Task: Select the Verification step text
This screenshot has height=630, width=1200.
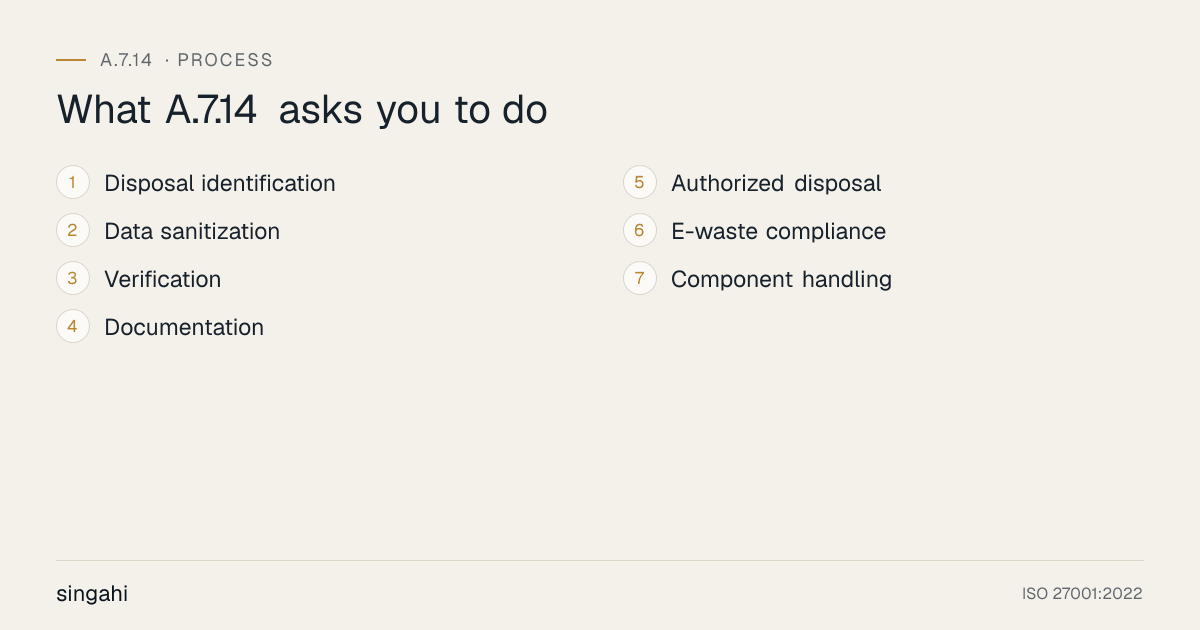Action: [163, 279]
